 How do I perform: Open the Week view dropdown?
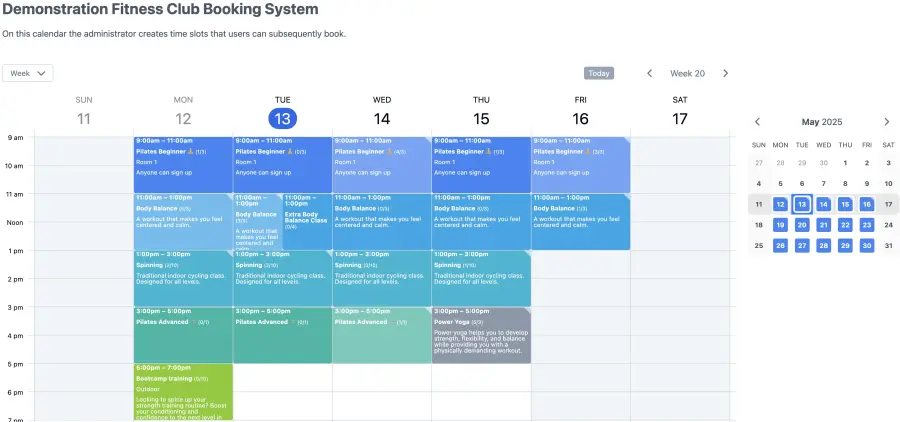28,73
